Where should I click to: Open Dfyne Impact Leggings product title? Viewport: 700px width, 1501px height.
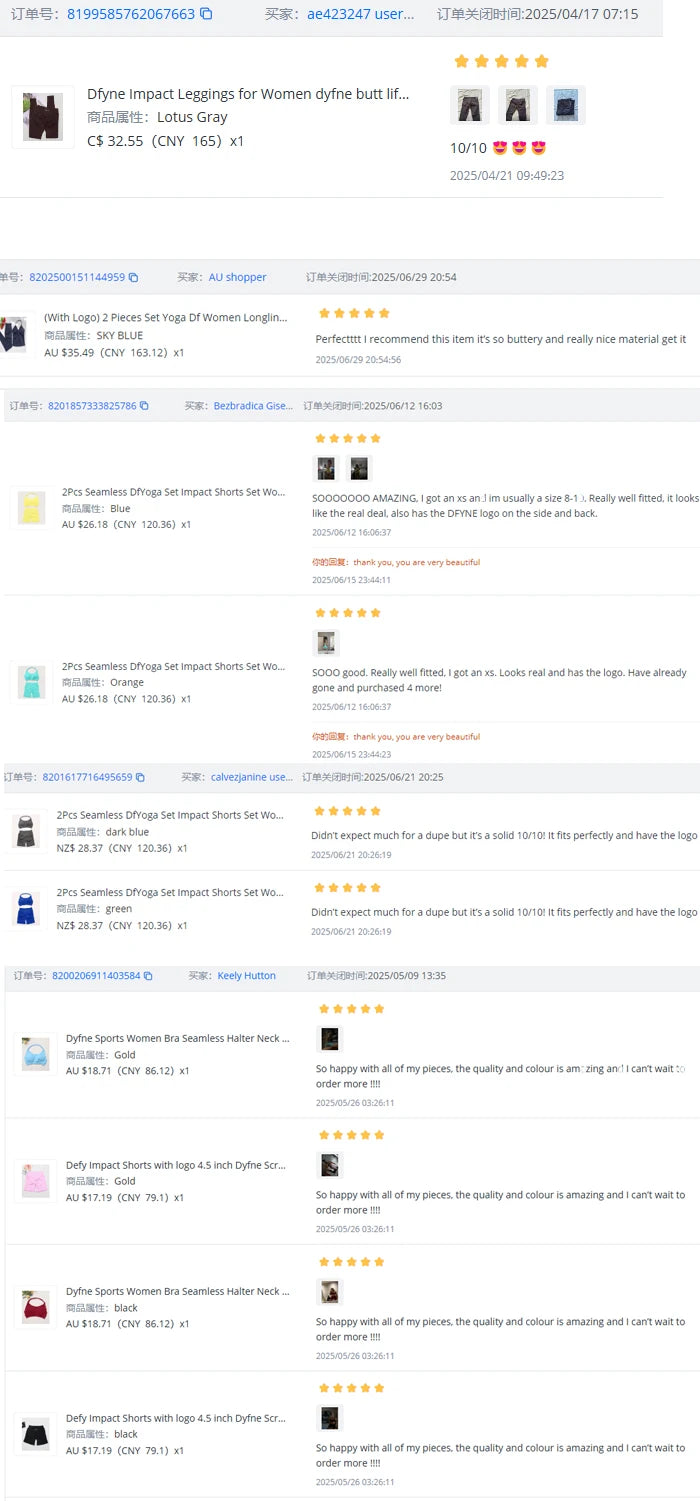point(248,94)
